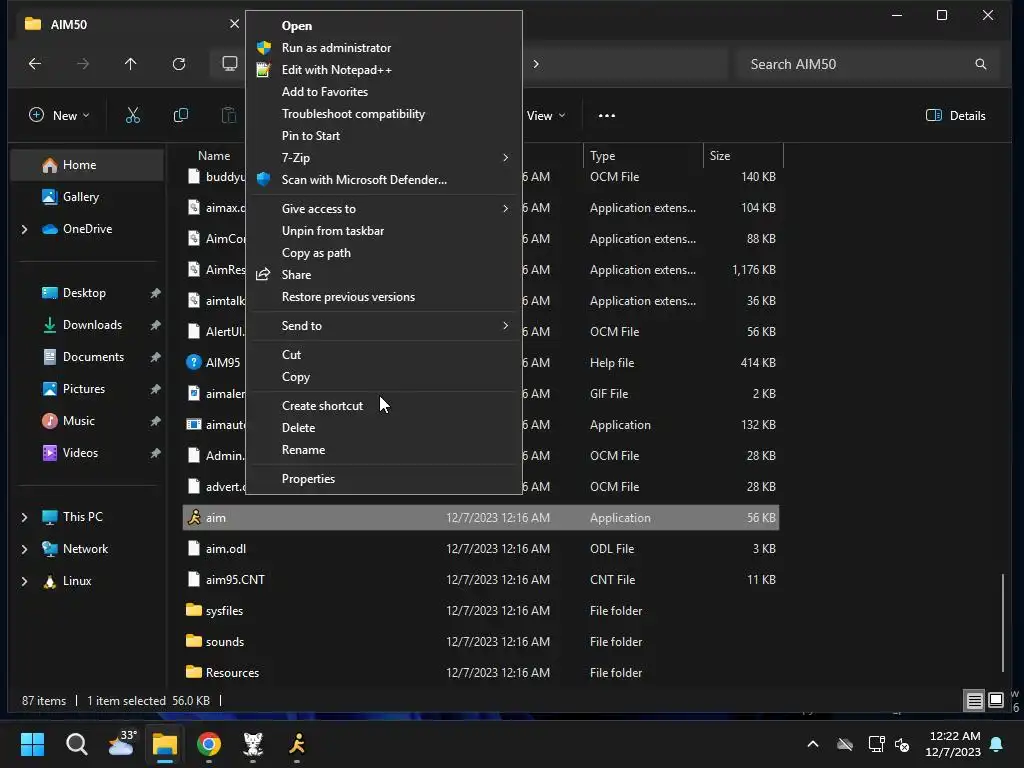Screen dimensions: 1024x768
Task: Toggle the Details pane button
Action: click(955, 116)
